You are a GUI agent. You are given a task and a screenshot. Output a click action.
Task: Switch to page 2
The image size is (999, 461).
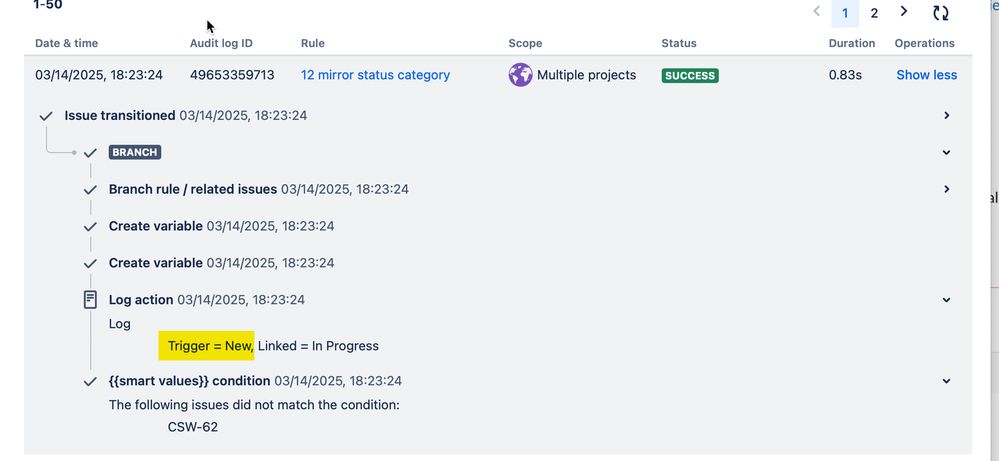[x=874, y=13]
